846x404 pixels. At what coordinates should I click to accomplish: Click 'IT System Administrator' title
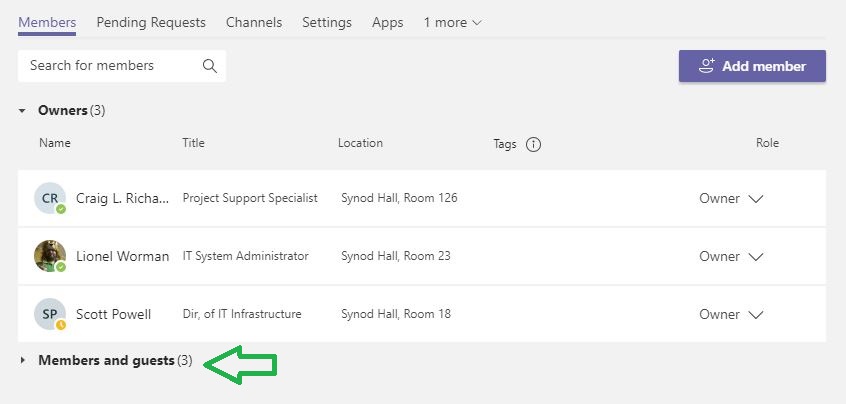coord(245,256)
